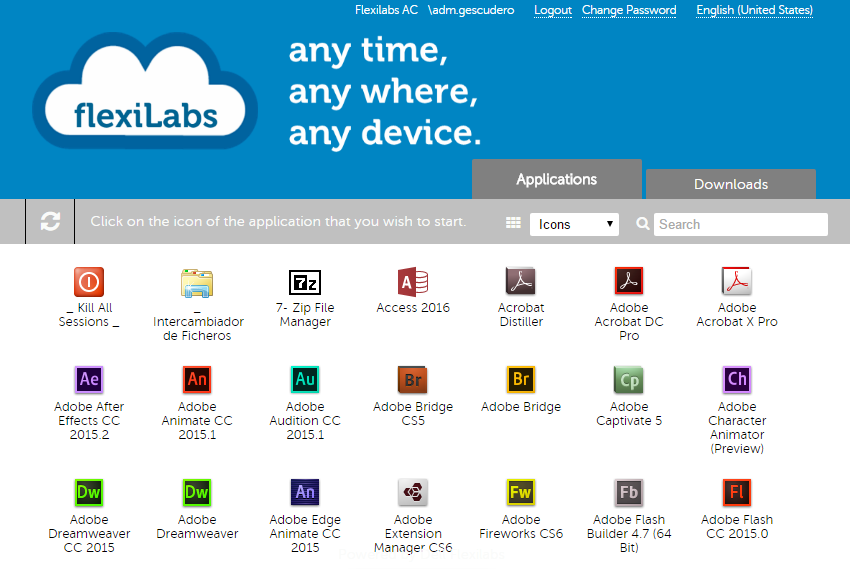
Task: Click the Logout link
Action: 552,10
